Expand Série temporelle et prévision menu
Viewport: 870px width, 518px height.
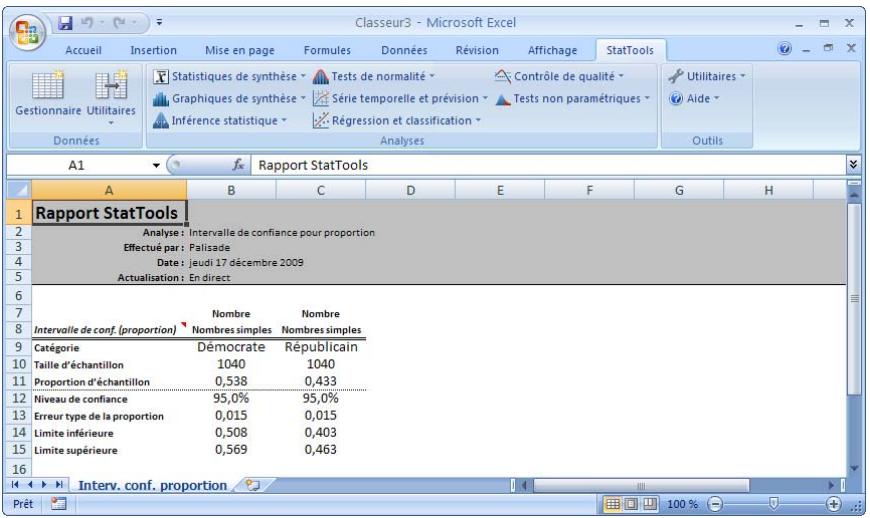(400, 98)
